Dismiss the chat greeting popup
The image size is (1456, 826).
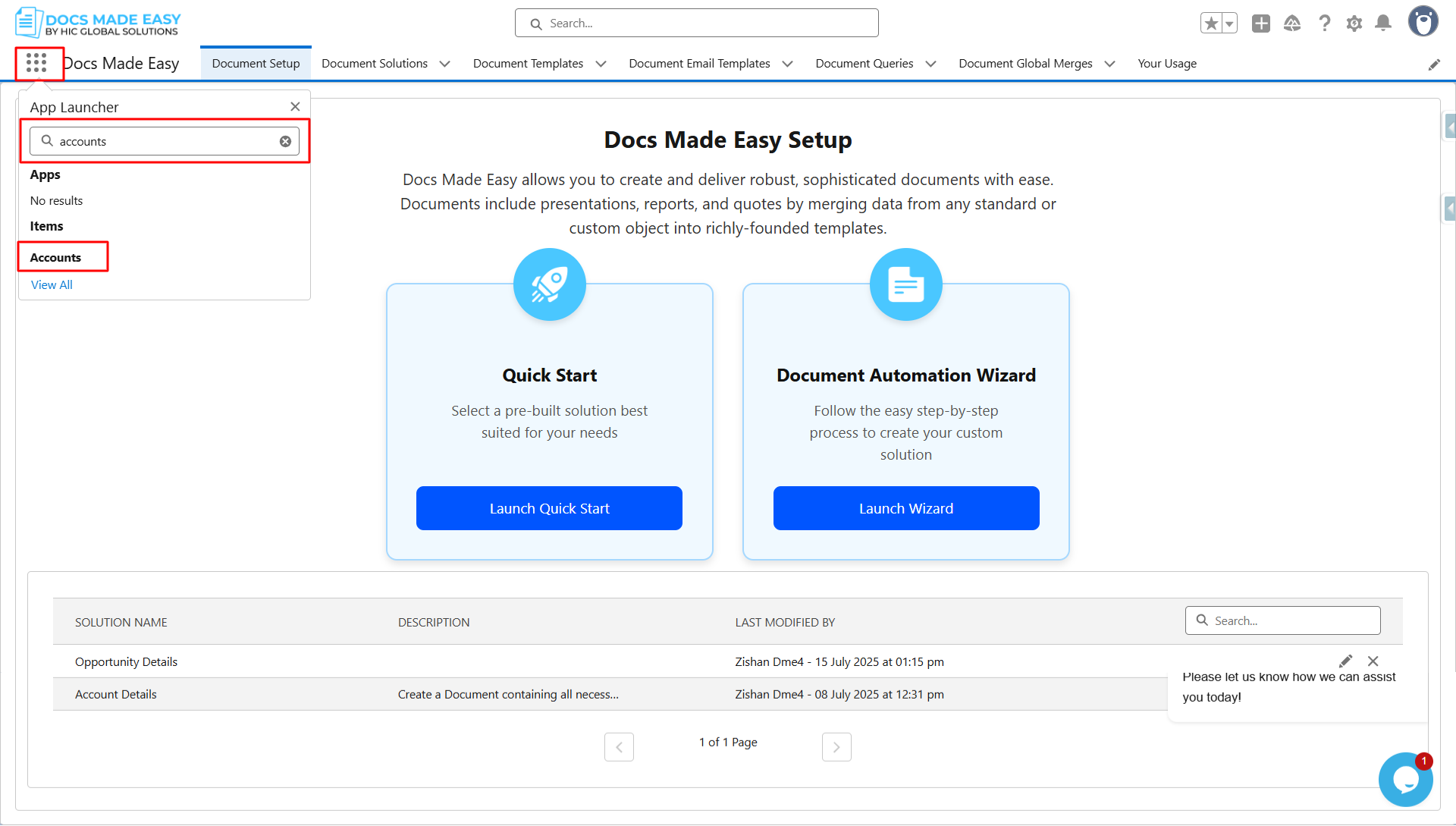[x=1373, y=661]
